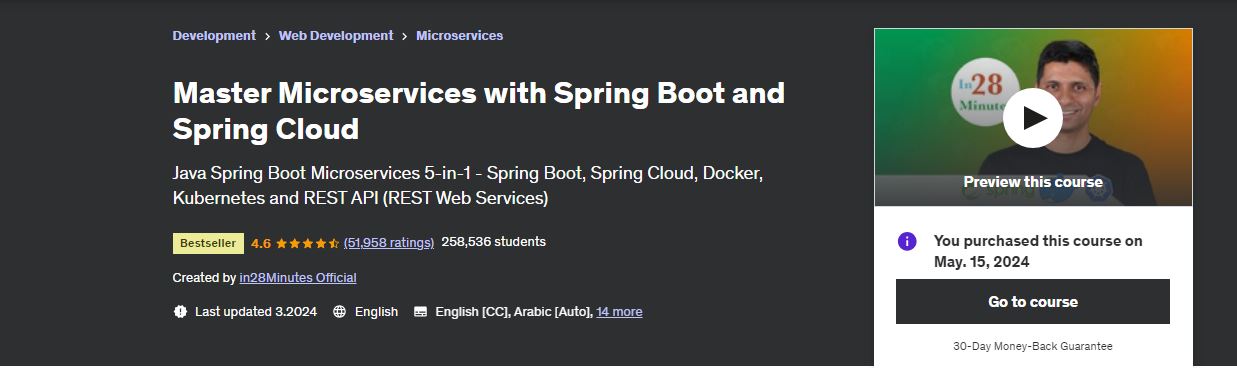Open the Microservices breadcrumb
This screenshot has width=1237, height=368.
coord(459,35)
